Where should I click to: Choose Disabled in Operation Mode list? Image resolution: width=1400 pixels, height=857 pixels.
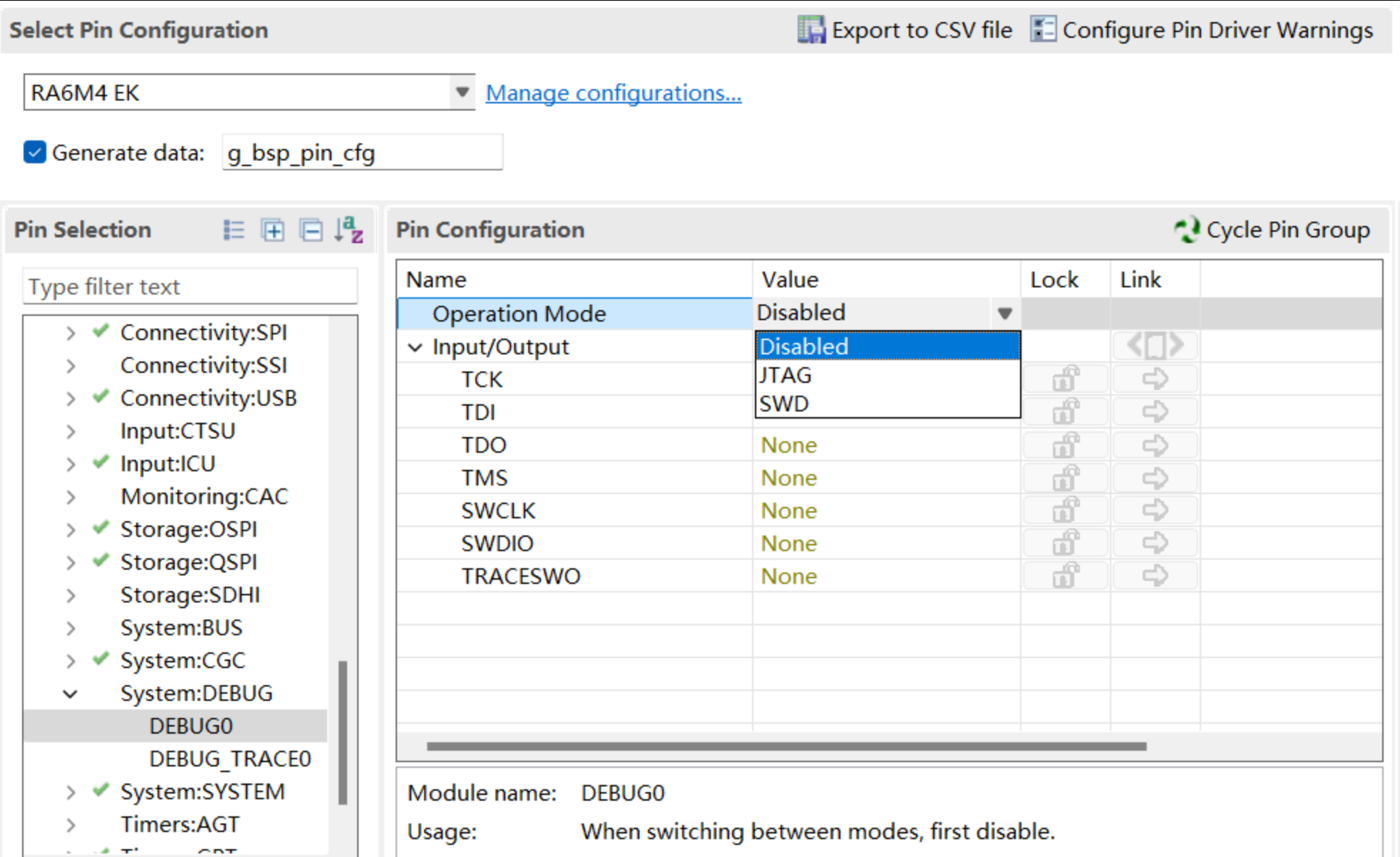pos(887,347)
